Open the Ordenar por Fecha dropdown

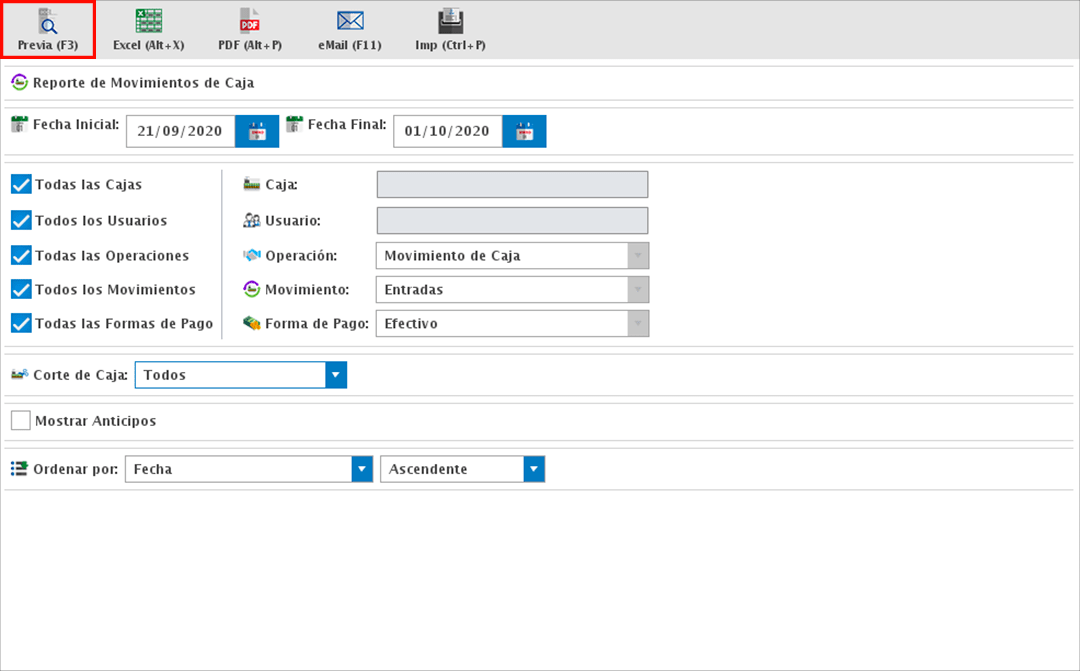361,469
